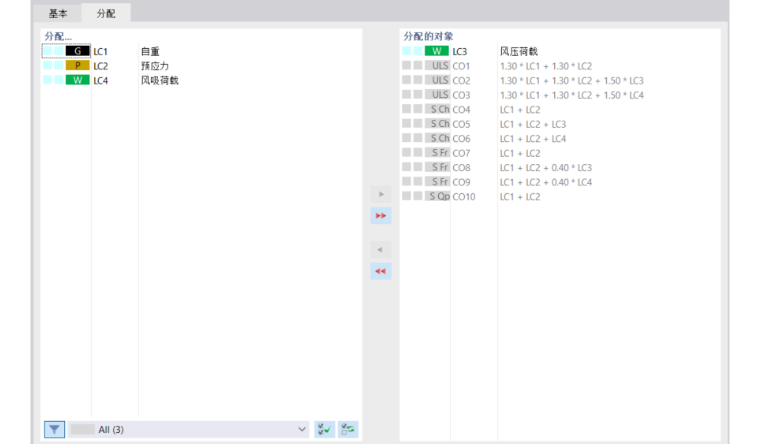This screenshot has height=444, width=760.
Task: Click the 风吸荷载 description text
Action: click(159, 80)
